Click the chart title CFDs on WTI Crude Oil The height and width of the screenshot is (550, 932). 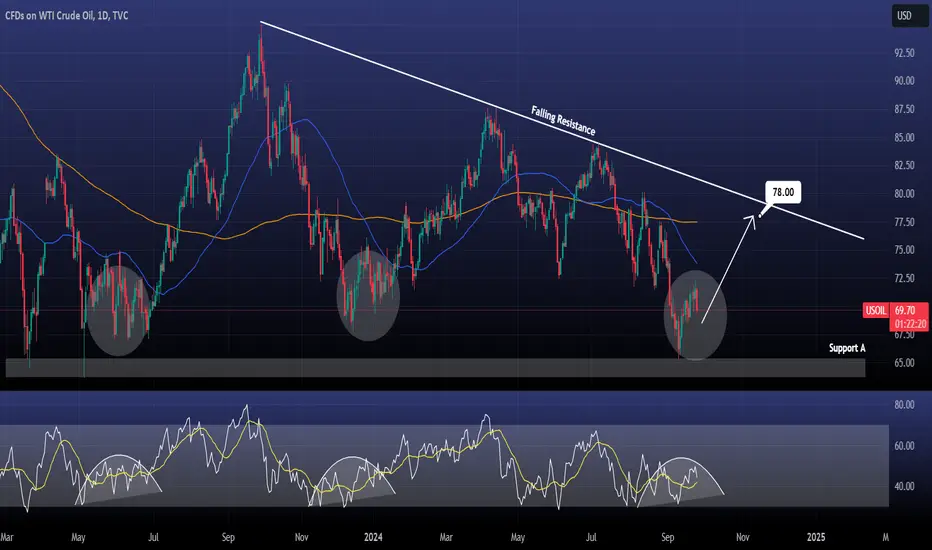pyautogui.click(x=49, y=15)
